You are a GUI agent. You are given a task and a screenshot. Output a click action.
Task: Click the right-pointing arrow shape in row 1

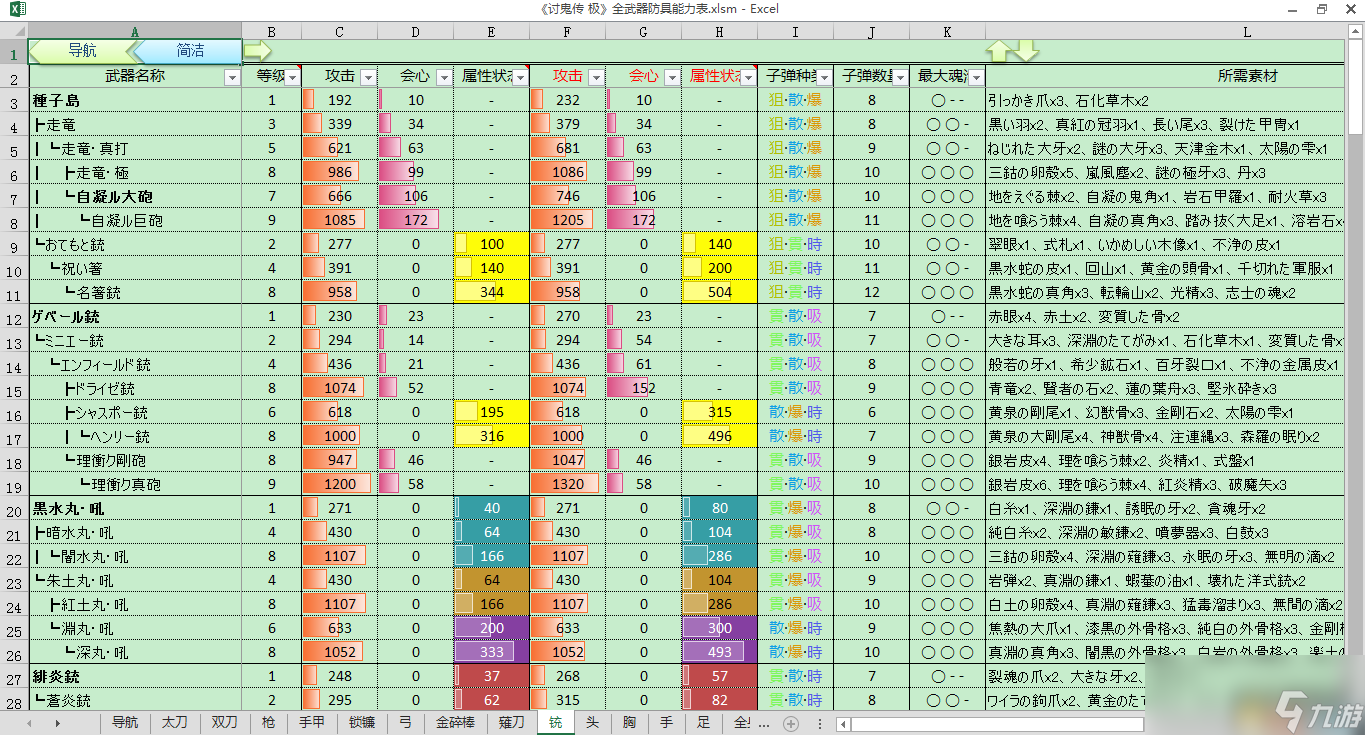point(257,50)
